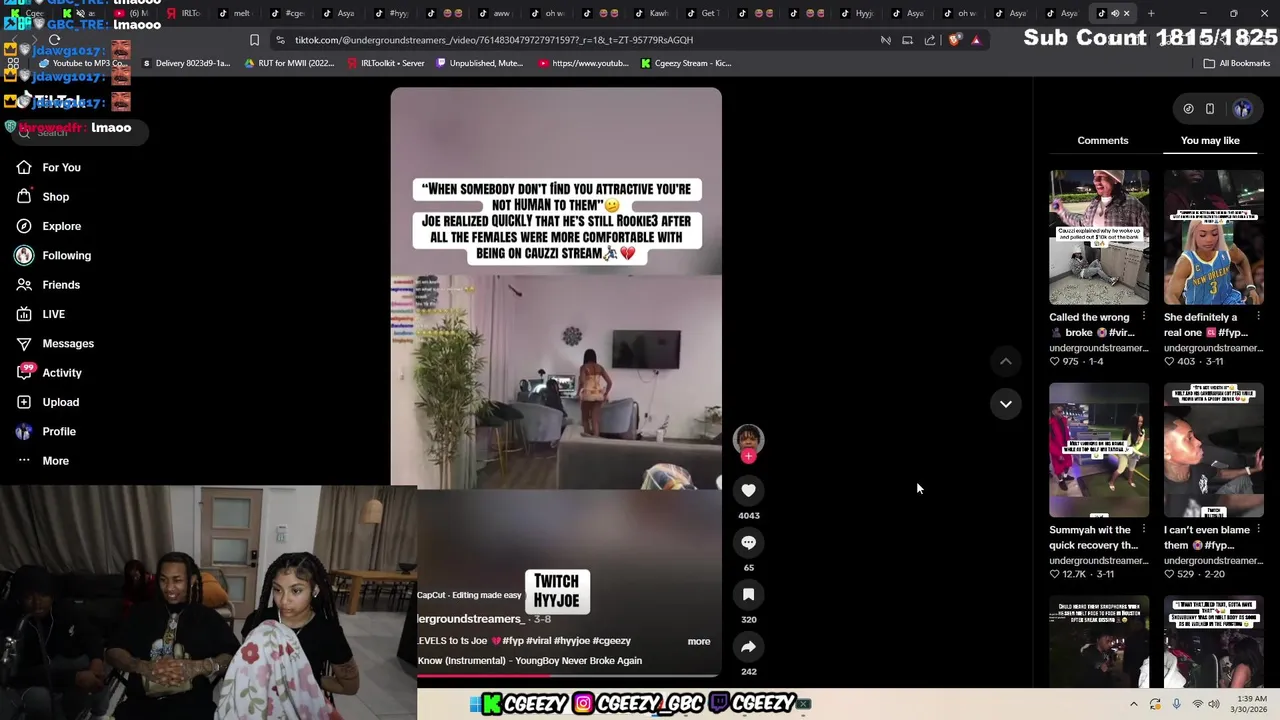This screenshot has height=720, width=1280.
Task: Click the bookmark icon left of URL
Action: click(254, 40)
